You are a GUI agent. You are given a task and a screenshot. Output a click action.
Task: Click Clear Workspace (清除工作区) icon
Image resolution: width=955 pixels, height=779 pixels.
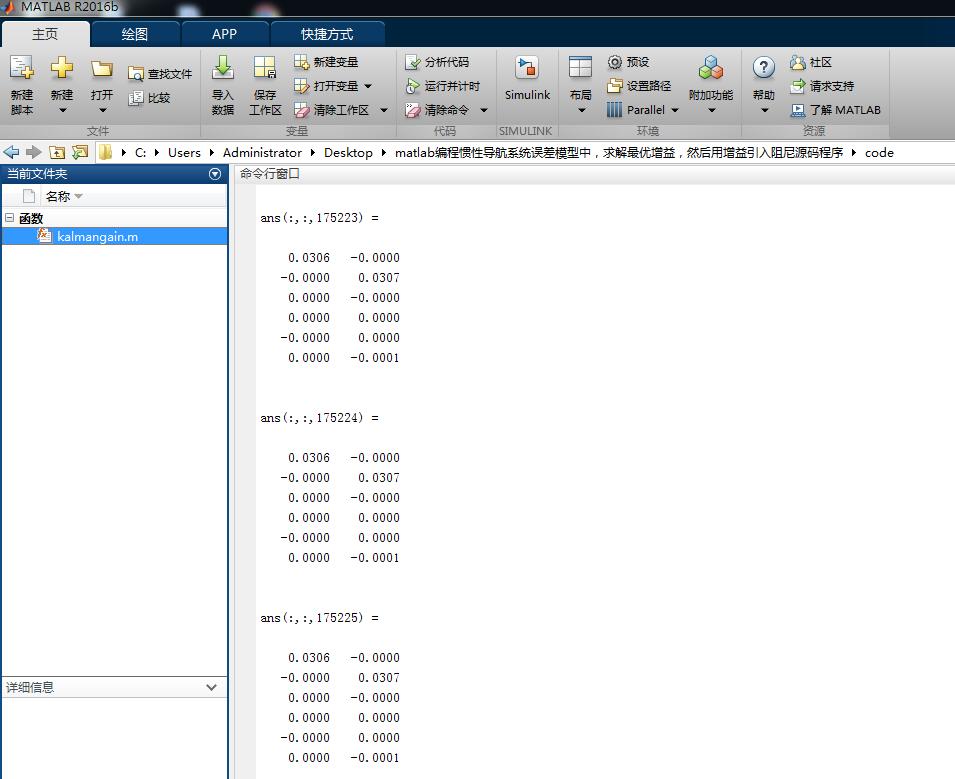point(301,110)
